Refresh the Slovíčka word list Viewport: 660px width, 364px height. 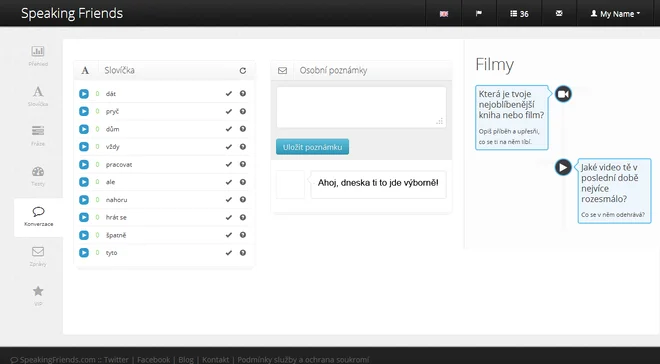point(243,71)
